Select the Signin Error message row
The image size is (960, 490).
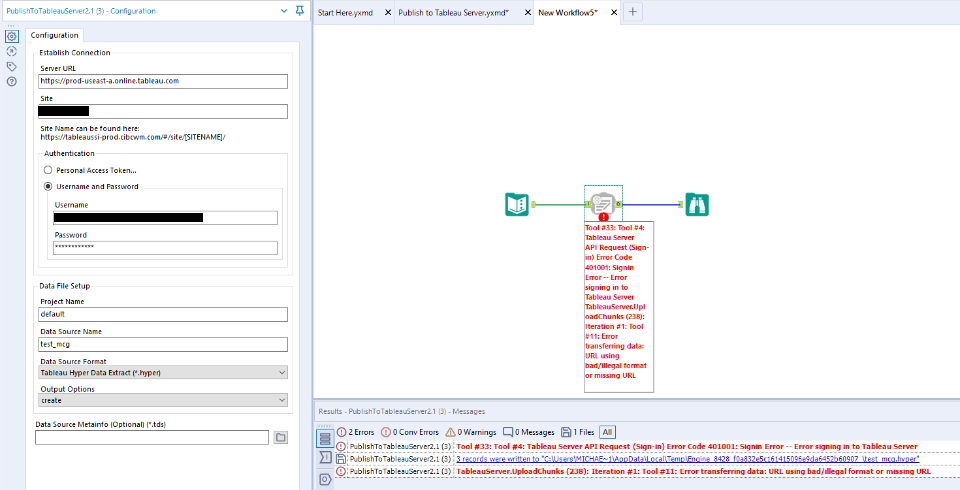click(647, 447)
